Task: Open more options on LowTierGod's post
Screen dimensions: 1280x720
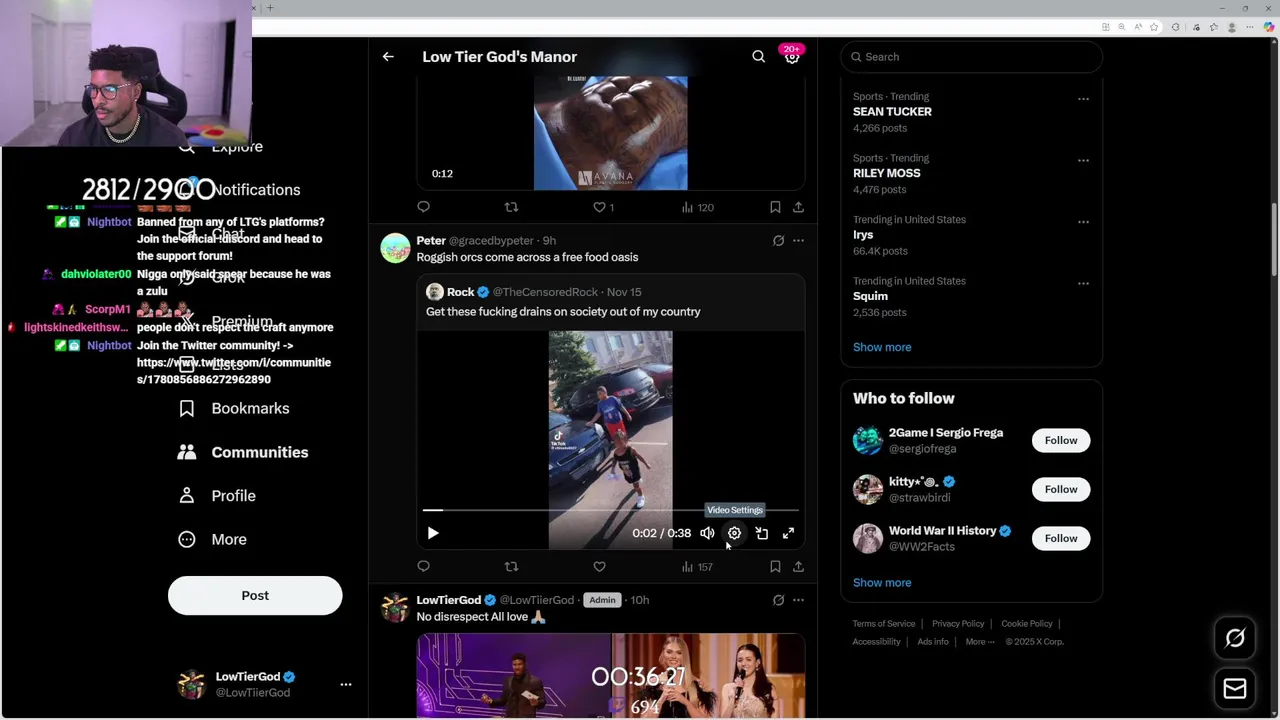Action: click(798, 600)
